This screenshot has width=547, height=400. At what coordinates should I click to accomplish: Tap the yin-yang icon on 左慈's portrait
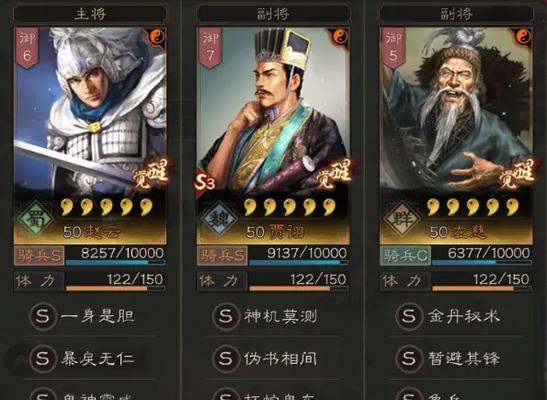pyautogui.click(x=522, y=37)
